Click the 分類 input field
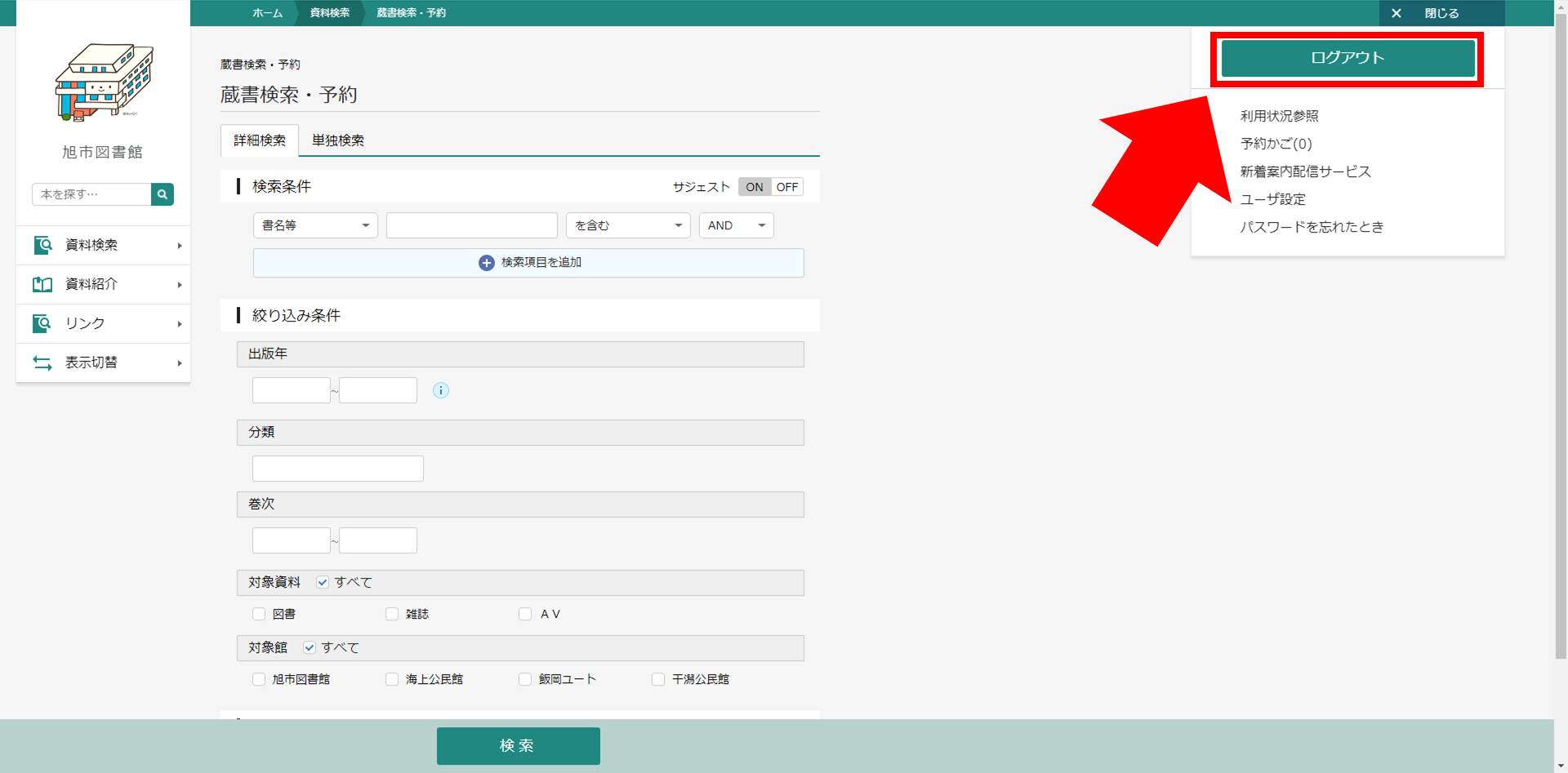The height and width of the screenshot is (773, 1568). 338,469
